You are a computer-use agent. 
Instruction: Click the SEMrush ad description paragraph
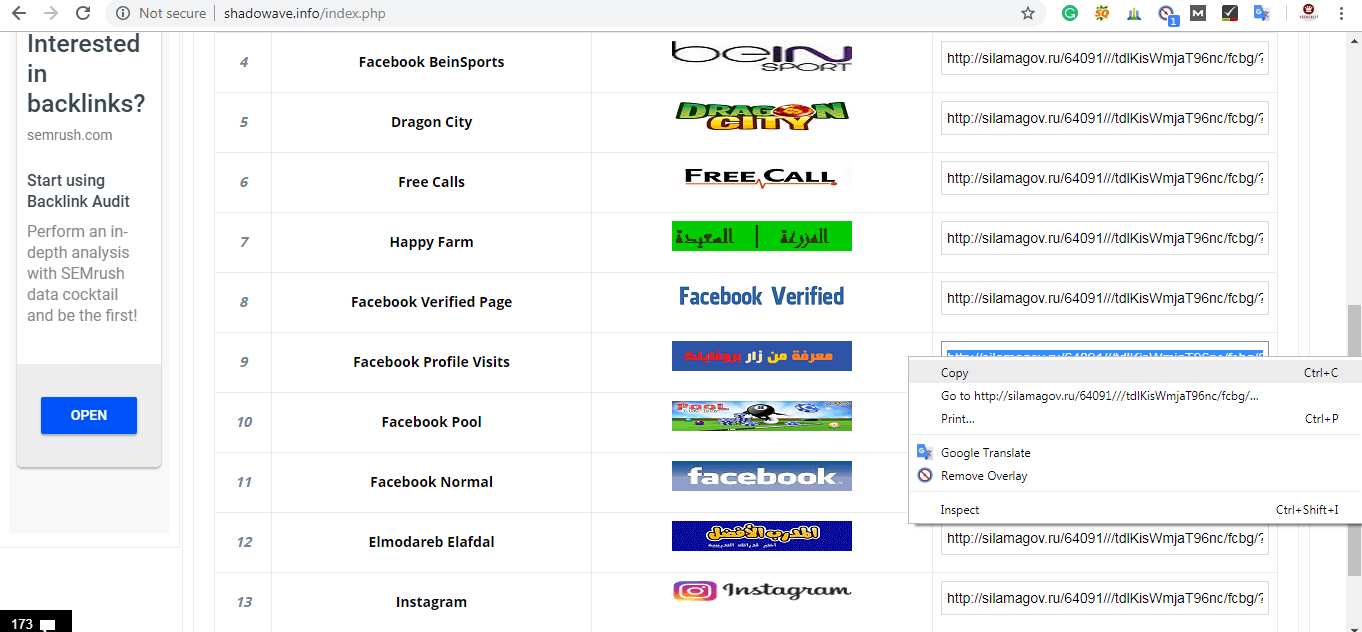(x=83, y=273)
